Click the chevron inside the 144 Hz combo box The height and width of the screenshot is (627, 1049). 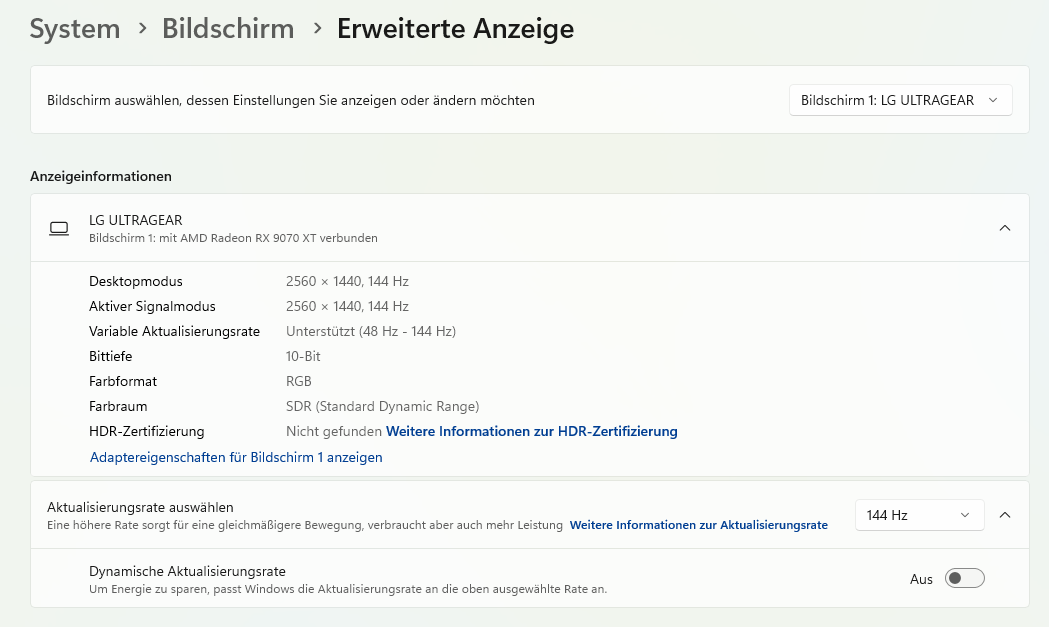point(966,515)
